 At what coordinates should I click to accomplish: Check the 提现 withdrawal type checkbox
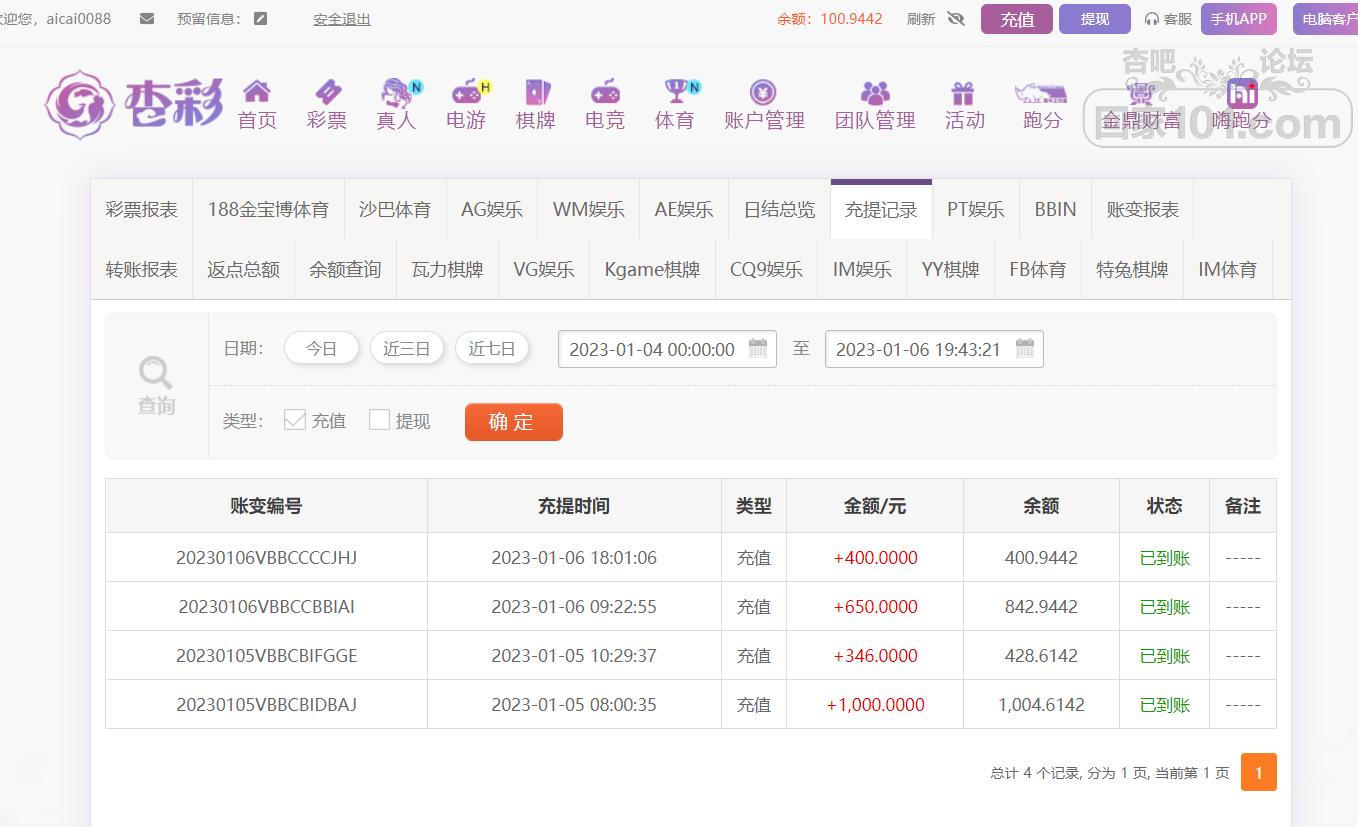click(x=379, y=420)
